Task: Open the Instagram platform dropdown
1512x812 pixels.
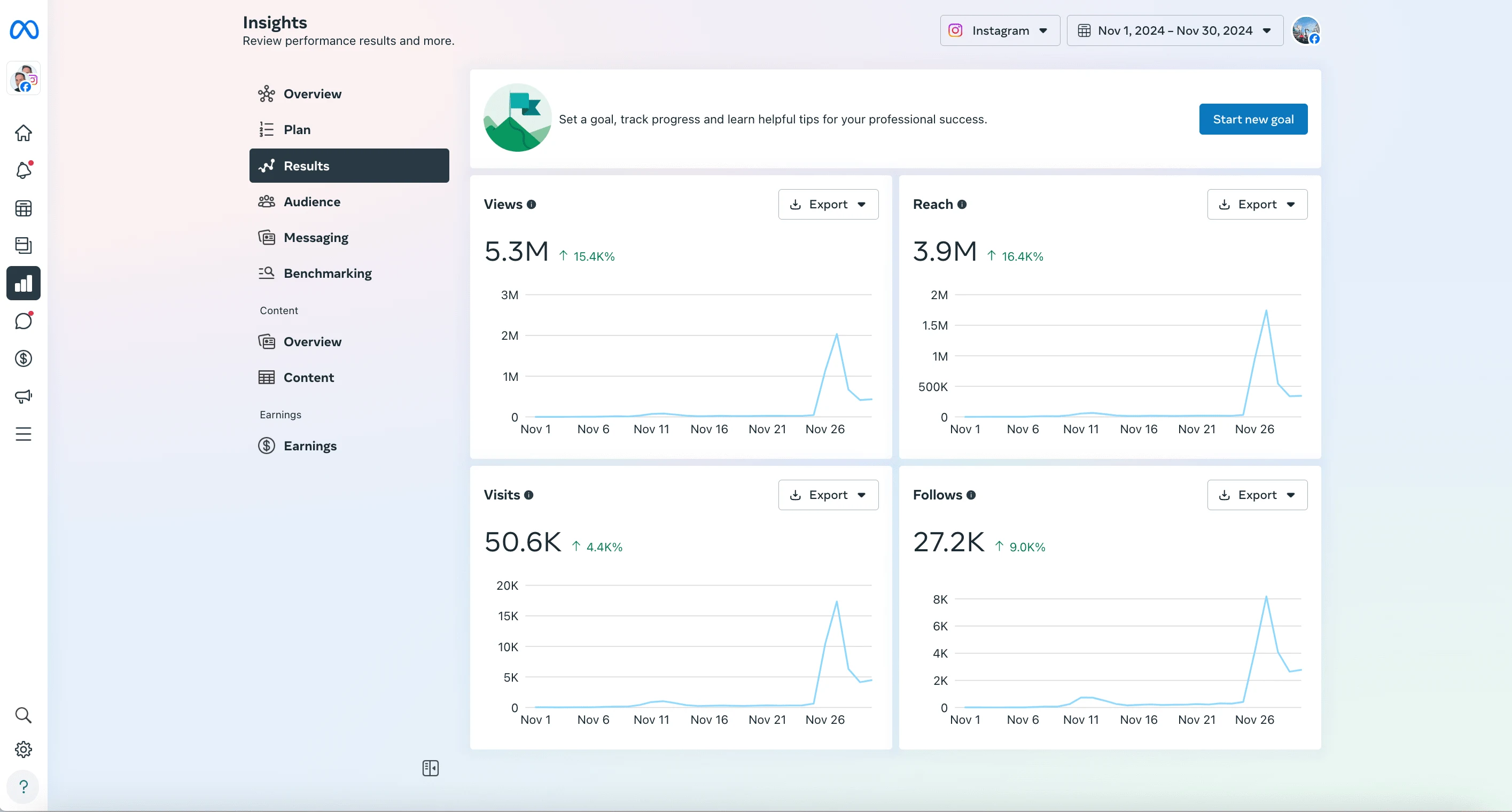Action: click(1000, 30)
